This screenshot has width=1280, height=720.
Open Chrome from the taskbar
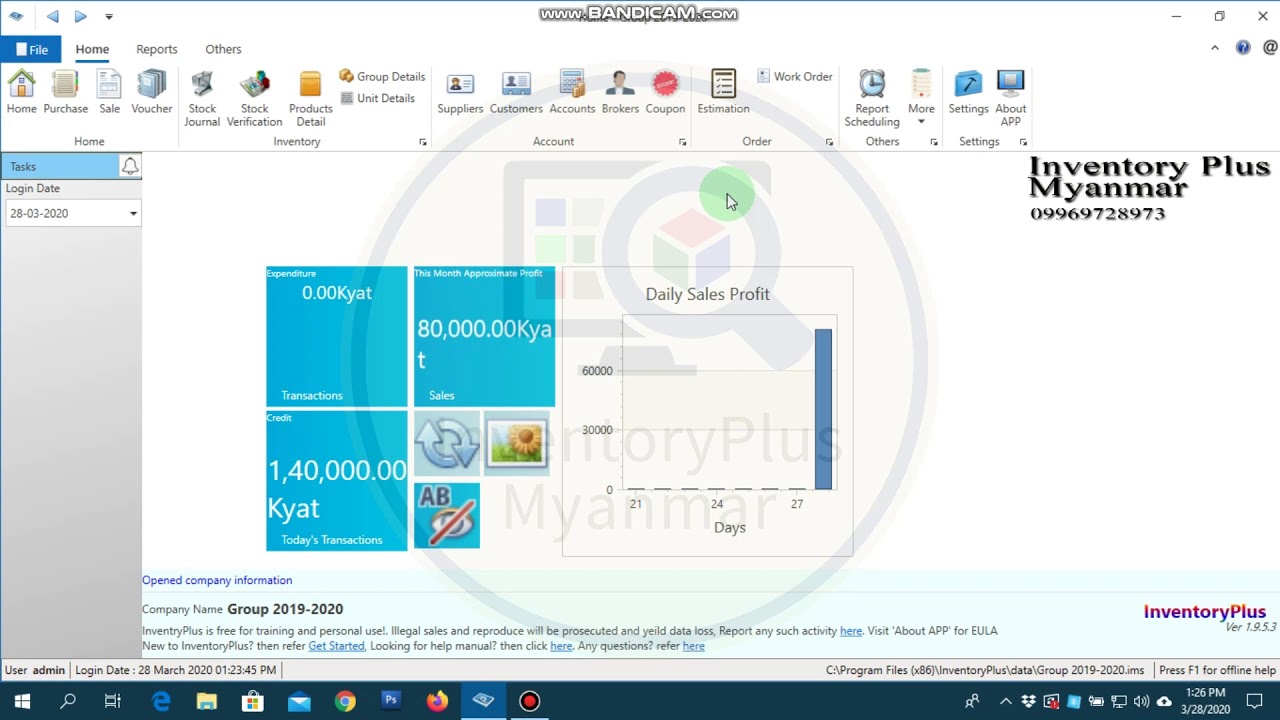click(x=345, y=702)
